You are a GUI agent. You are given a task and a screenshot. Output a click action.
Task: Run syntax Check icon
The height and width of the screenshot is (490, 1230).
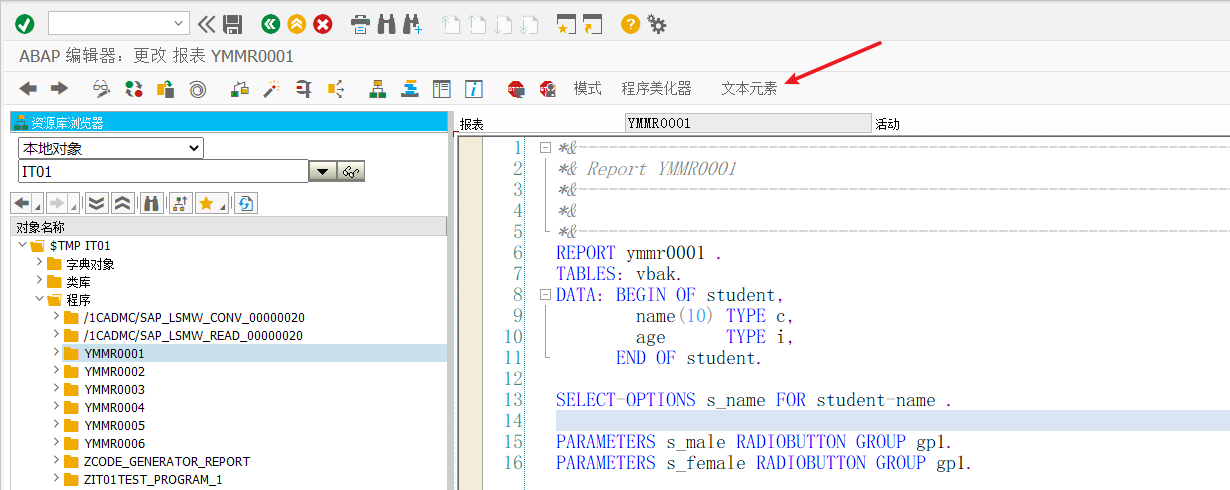coord(239,89)
